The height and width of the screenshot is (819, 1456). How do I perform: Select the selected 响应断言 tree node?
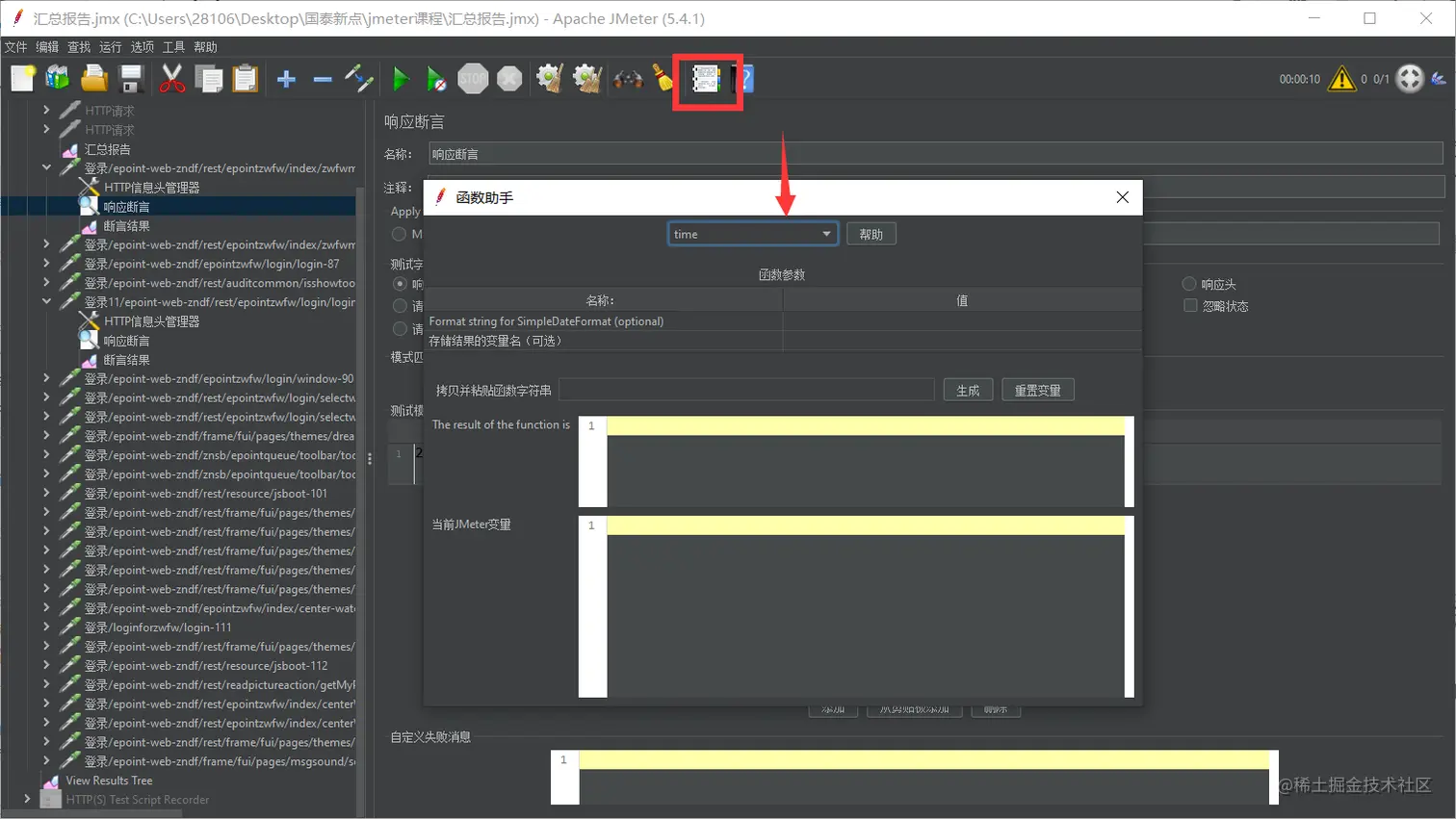126,207
